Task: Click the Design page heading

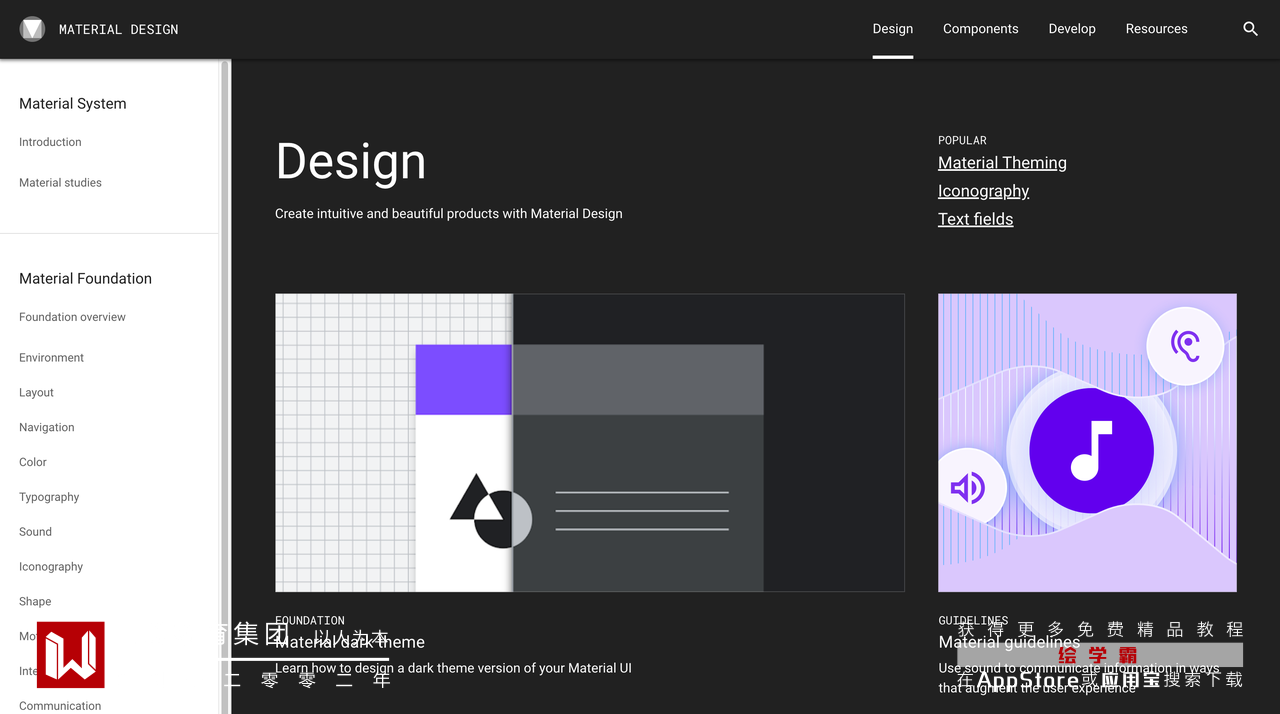Action: tap(351, 161)
